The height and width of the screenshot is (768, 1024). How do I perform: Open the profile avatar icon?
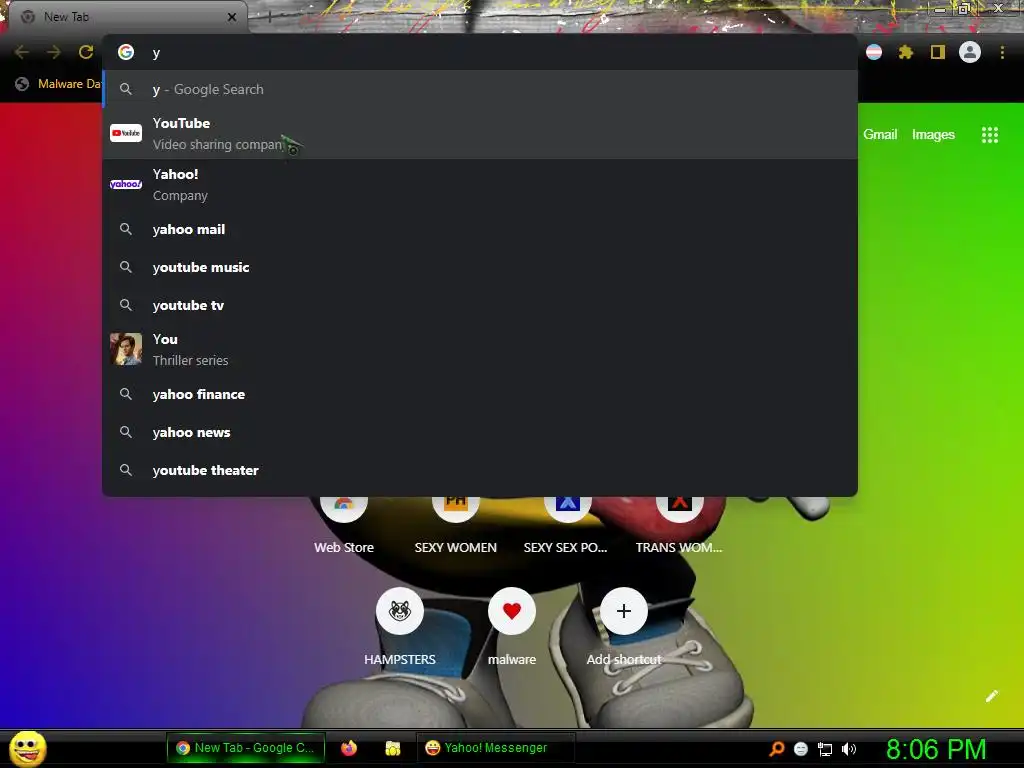click(x=970, y=52)
